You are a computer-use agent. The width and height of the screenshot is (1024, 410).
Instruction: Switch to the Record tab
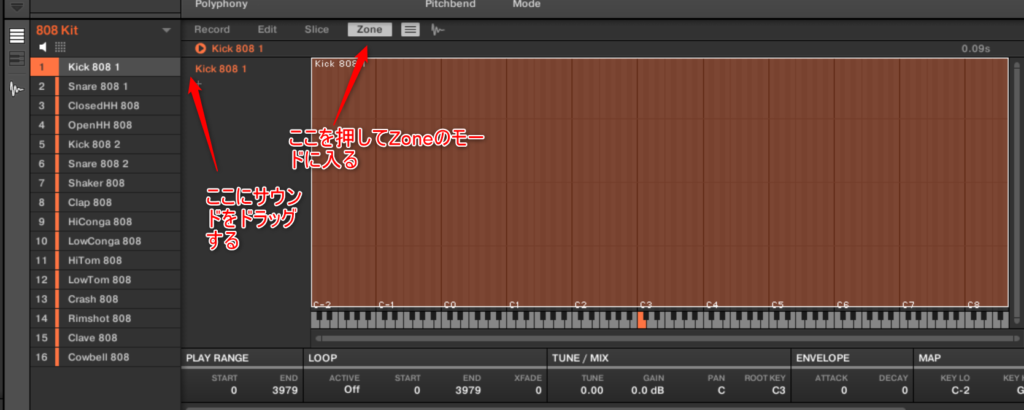(x=211, y=30)
